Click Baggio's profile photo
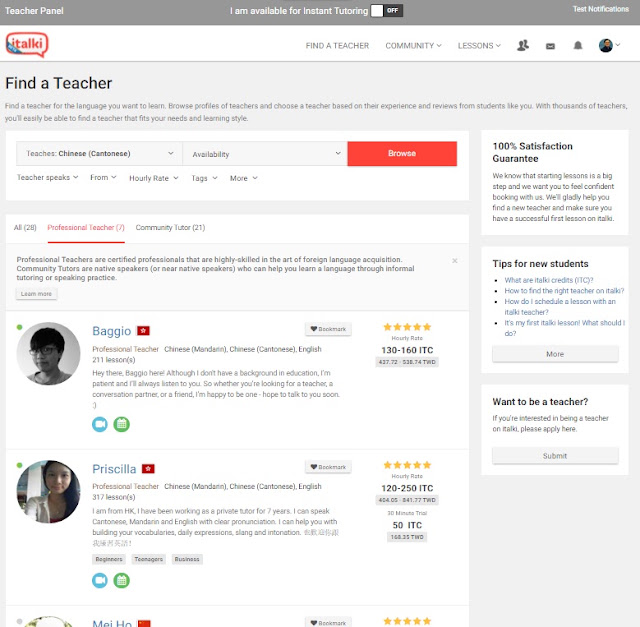The width and height of the screenshot is (640, 627). [49, 354]
